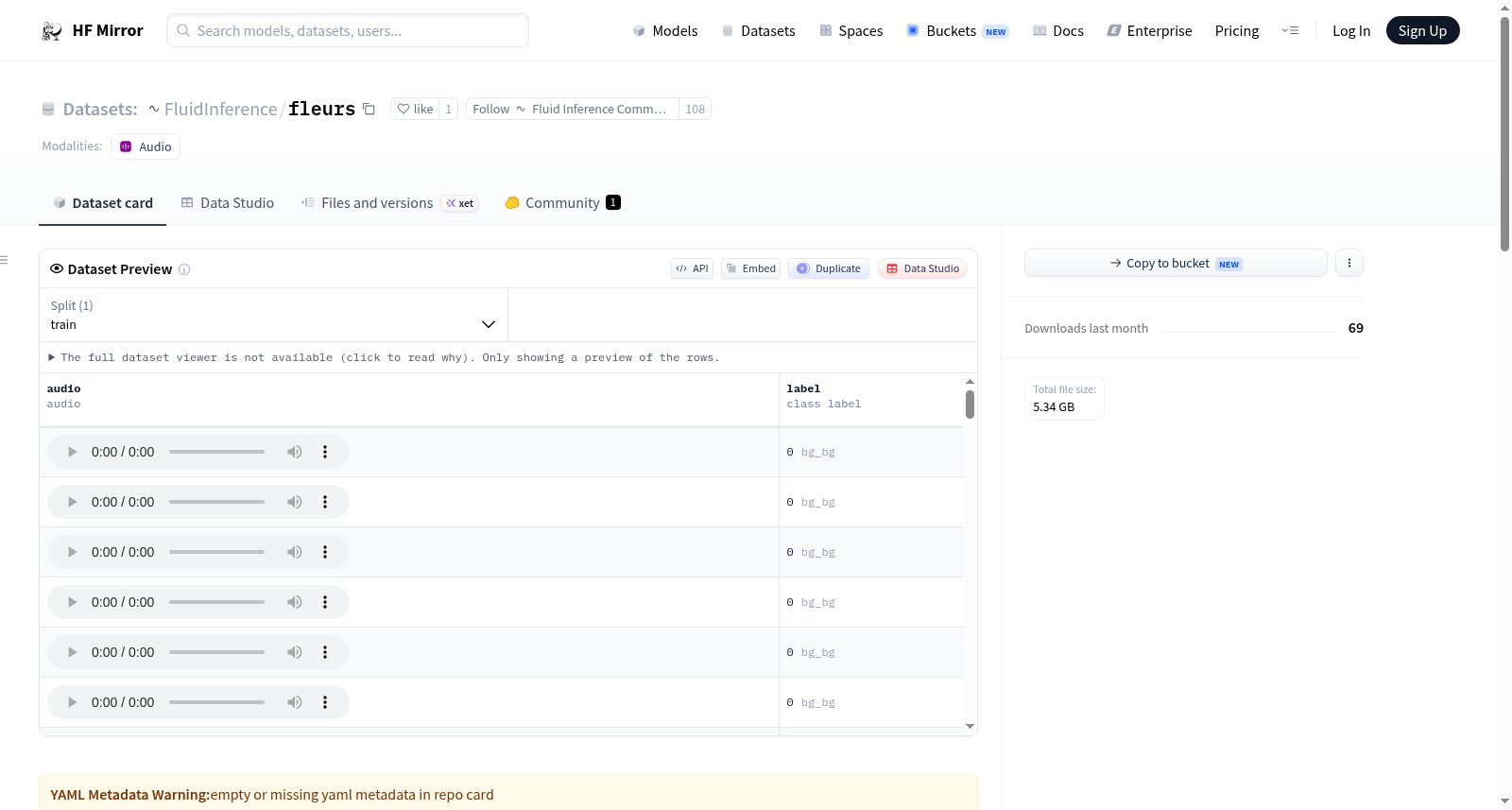Viewport: 1512px width, 810px height.
Task: Open more options on fifth audio player
Action: pos(325,653)
